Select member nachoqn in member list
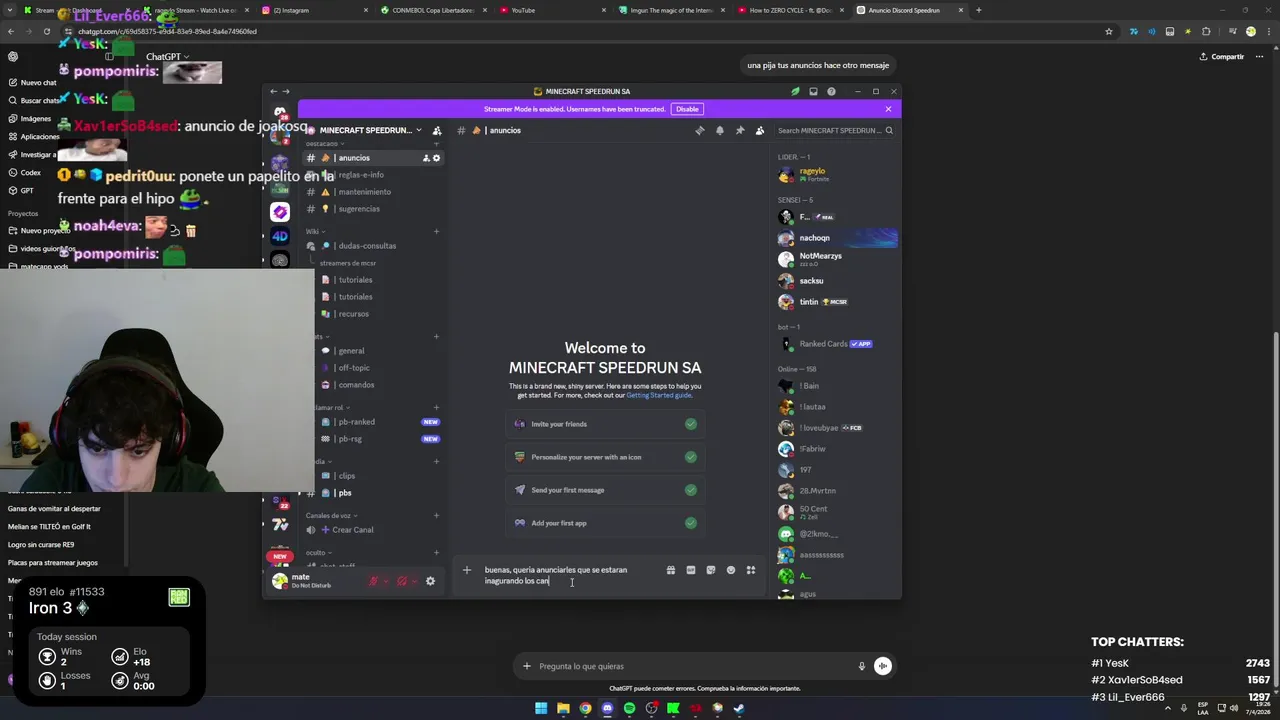Viewport: 1280px width, 720px height. click(x=838, y=238)
